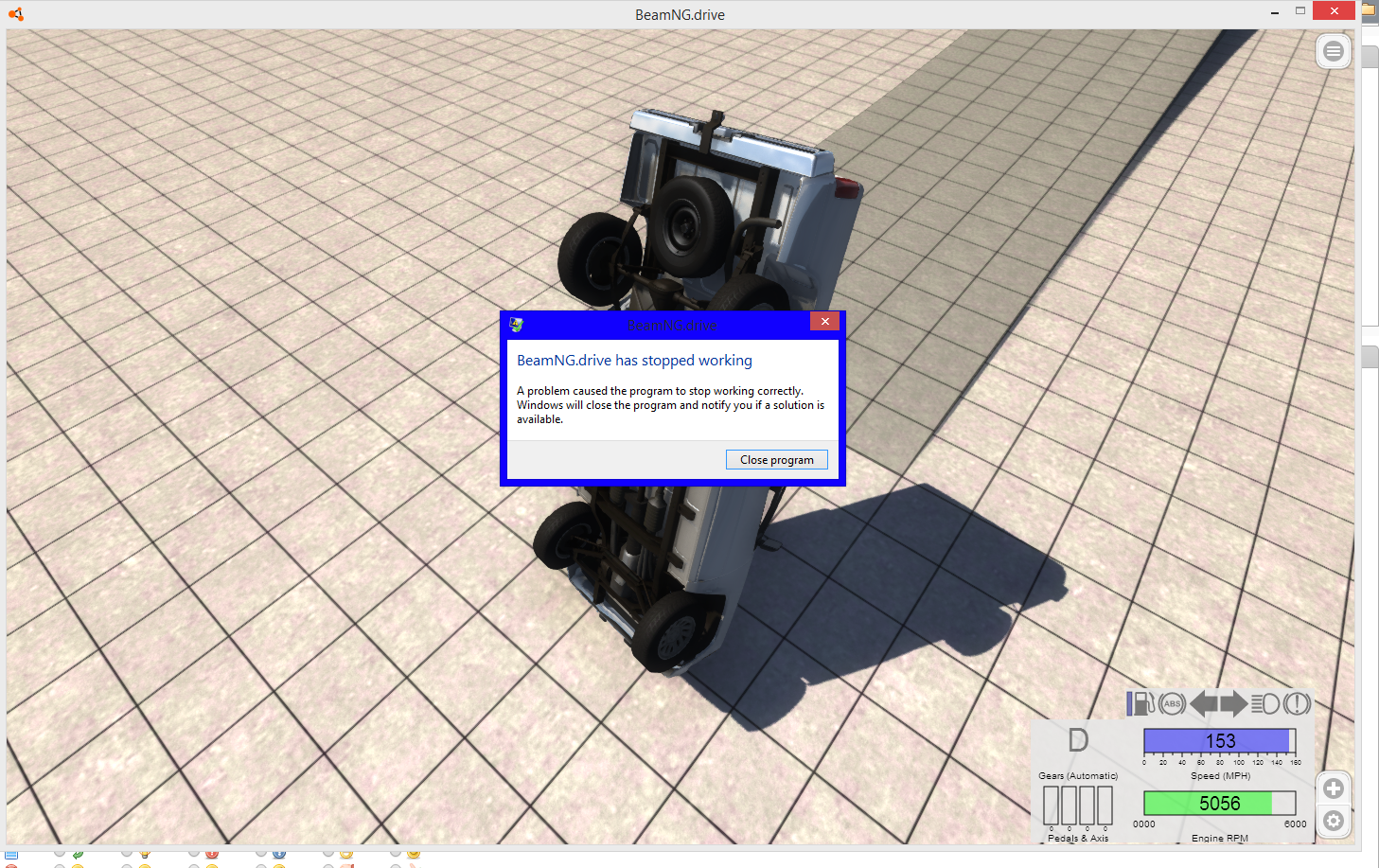Click the red exclamation emoticon below the game
The height and width of the screenshot is (868, 1379).
[x=212, y=853]
